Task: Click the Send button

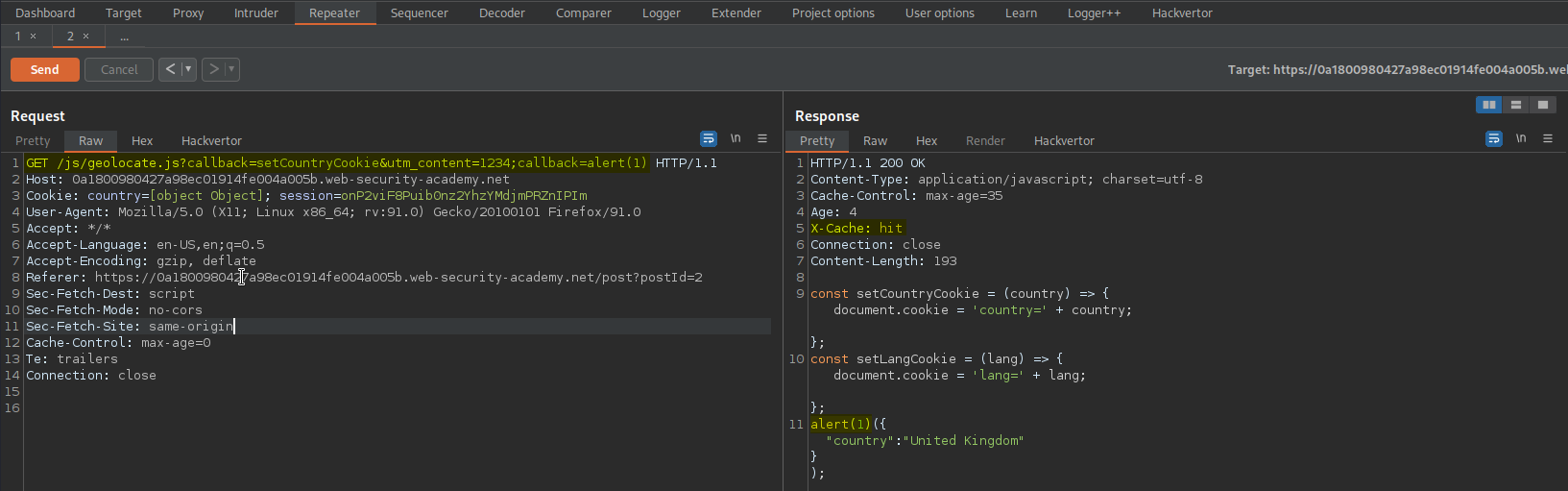Action: [45, 69]
